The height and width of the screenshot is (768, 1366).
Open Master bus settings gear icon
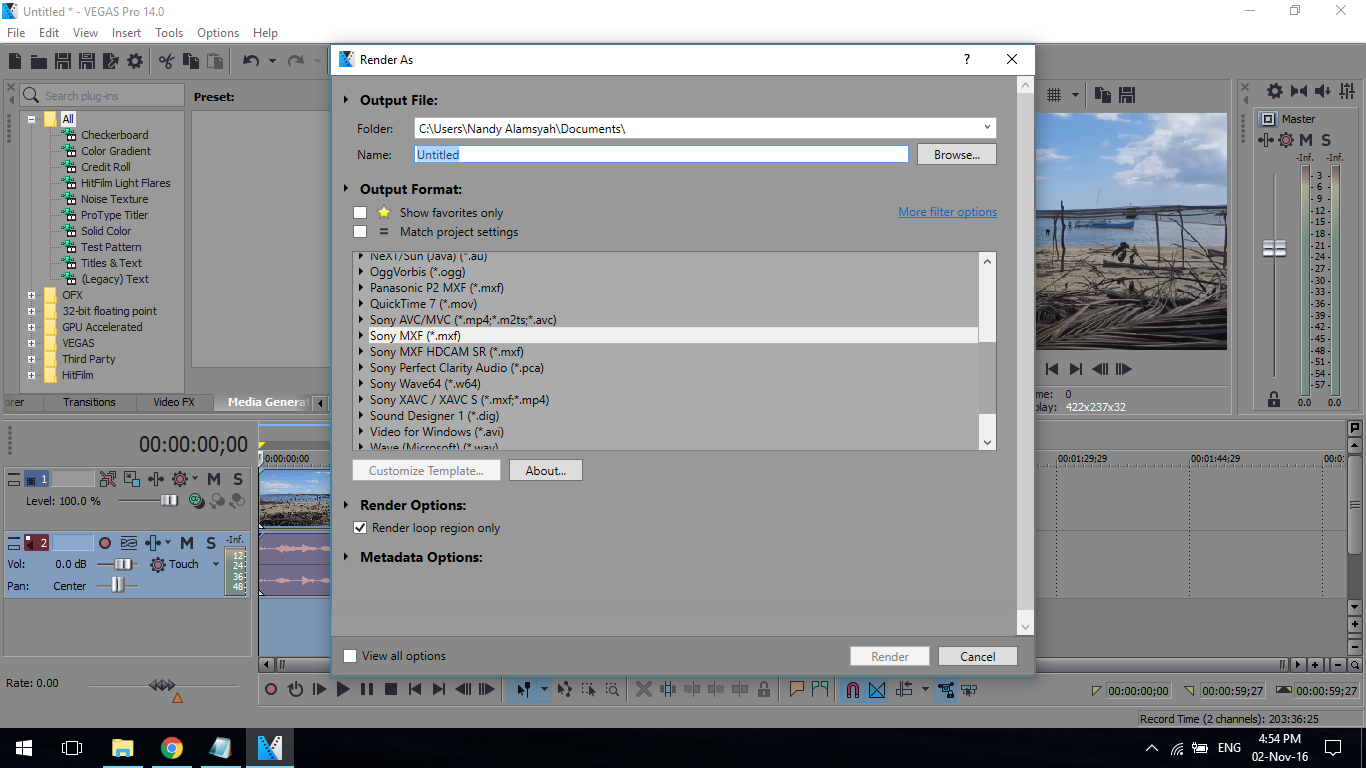(1275, 91)
